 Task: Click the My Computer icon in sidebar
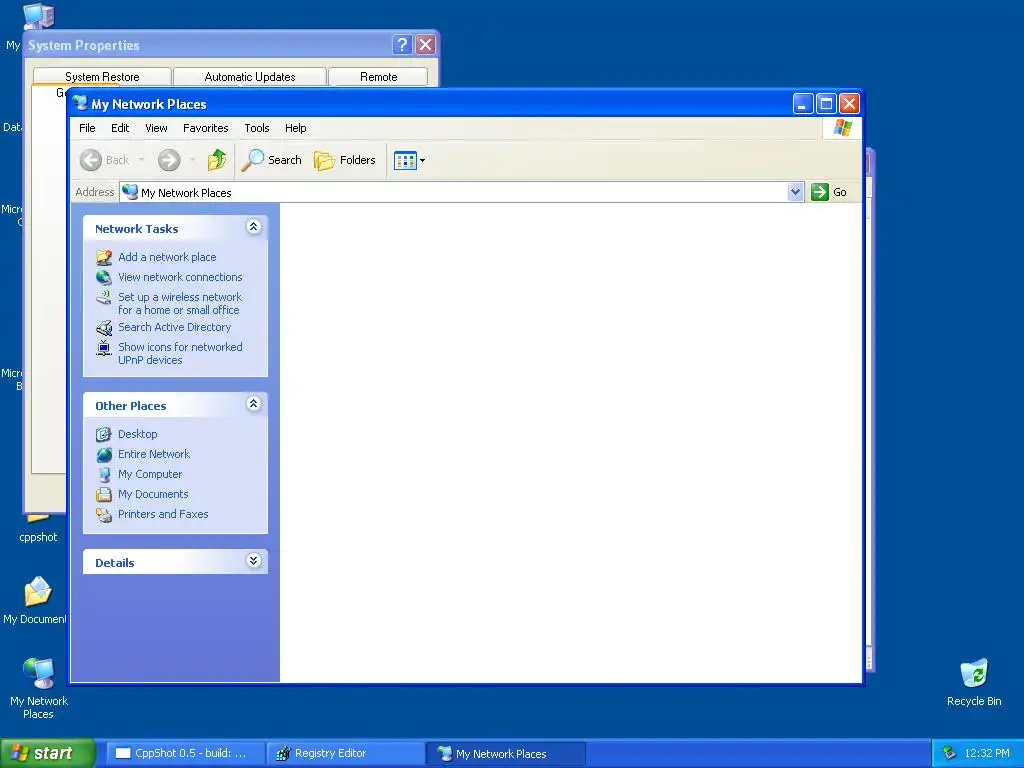[104, 475]
